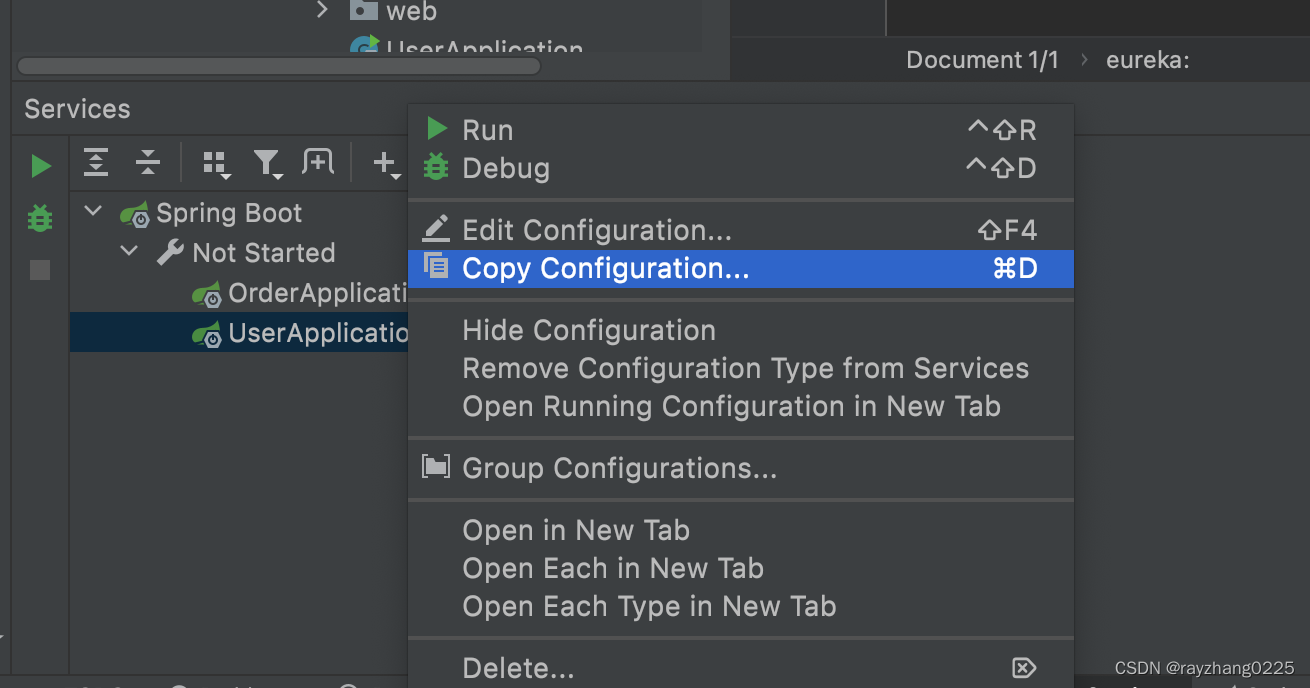
Task: Click the Stop square icon in Services sidebar
Action: pyautogui.click(x=40, y=270)
